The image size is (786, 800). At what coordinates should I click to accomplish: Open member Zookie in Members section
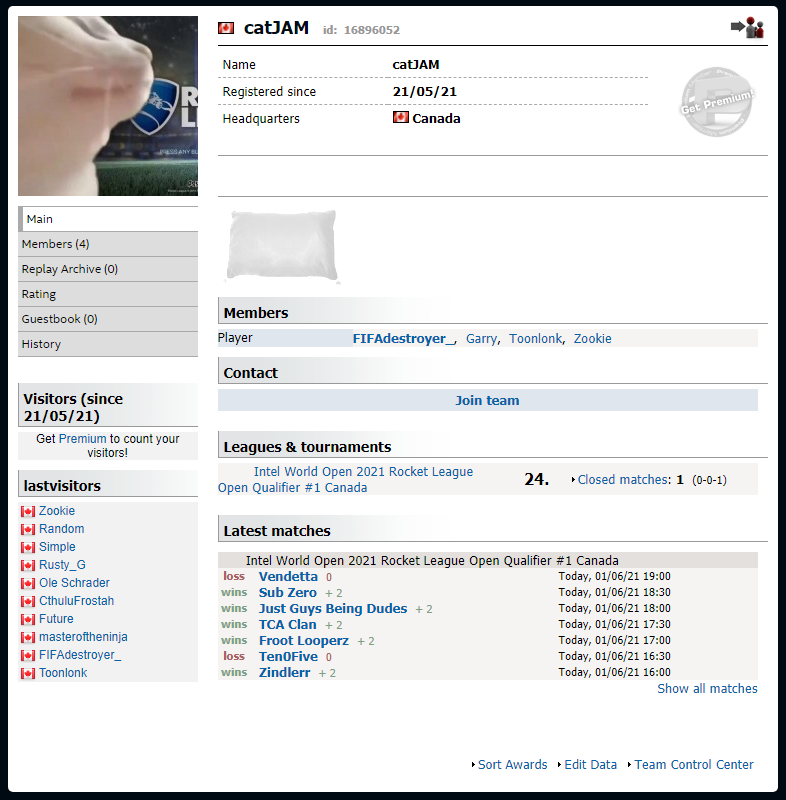coord(592,338)
